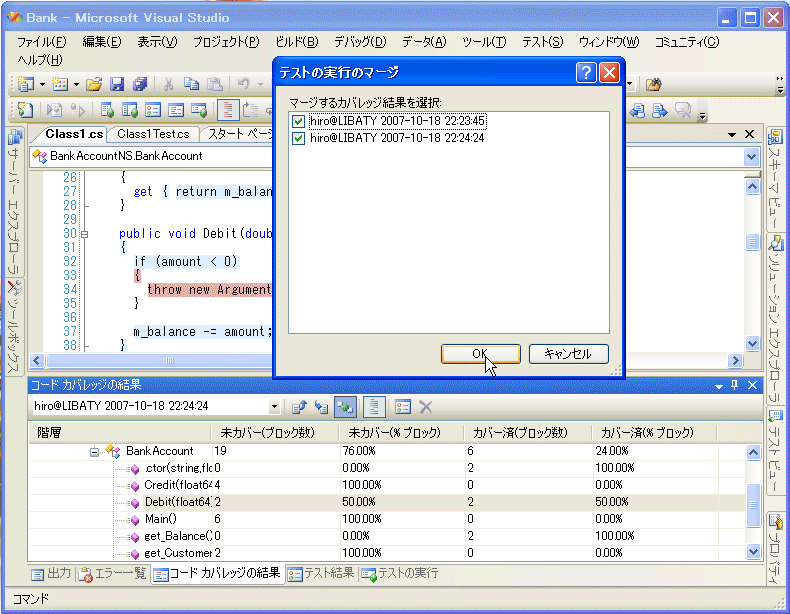Switch to the エラー一覧 bottom tab
This screenshot has width=790, height=614.
click(x=113, y=574)
